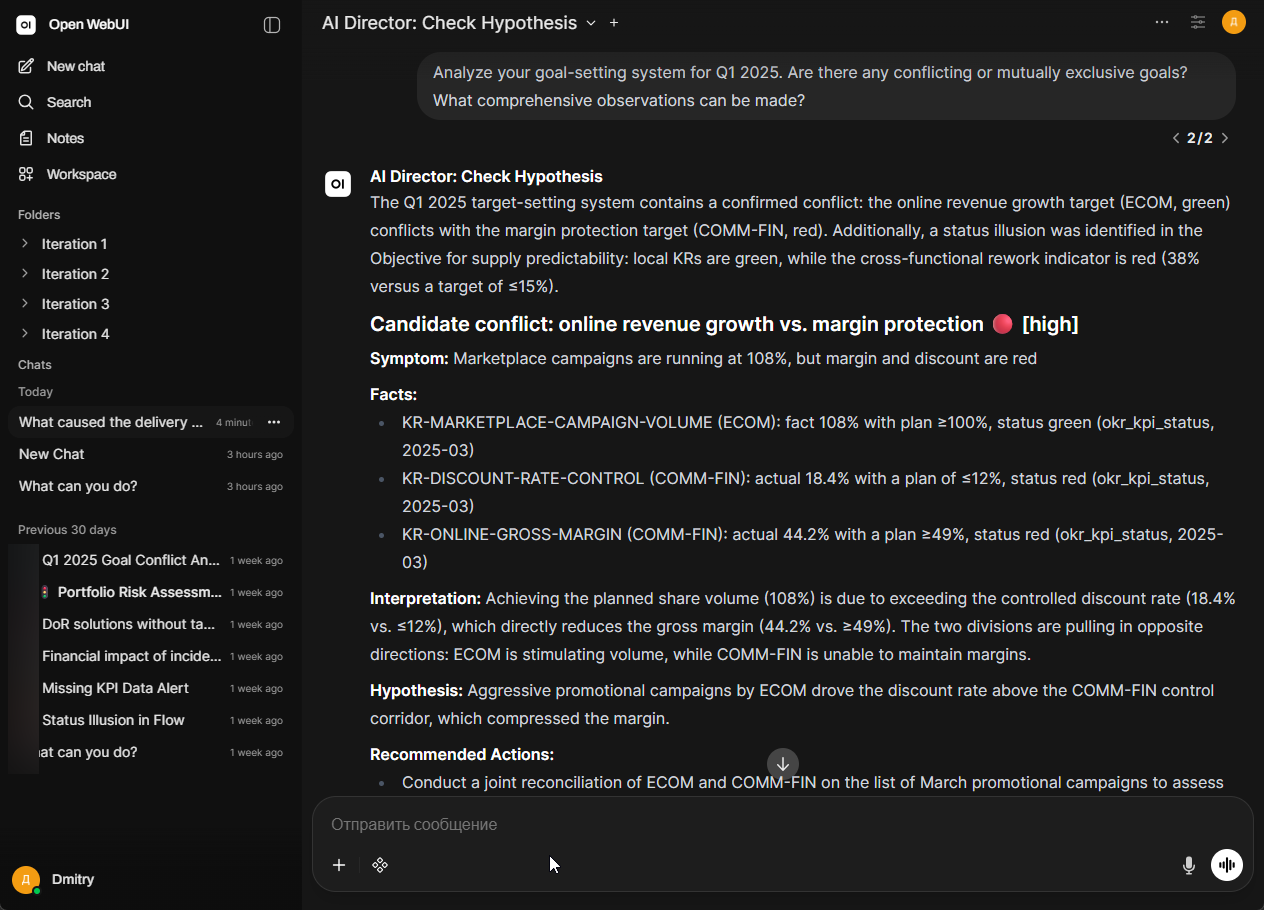This screenshot has width=1264, height=910.
Task: Add another model with the plus button
Action: (x=614, y=23)
